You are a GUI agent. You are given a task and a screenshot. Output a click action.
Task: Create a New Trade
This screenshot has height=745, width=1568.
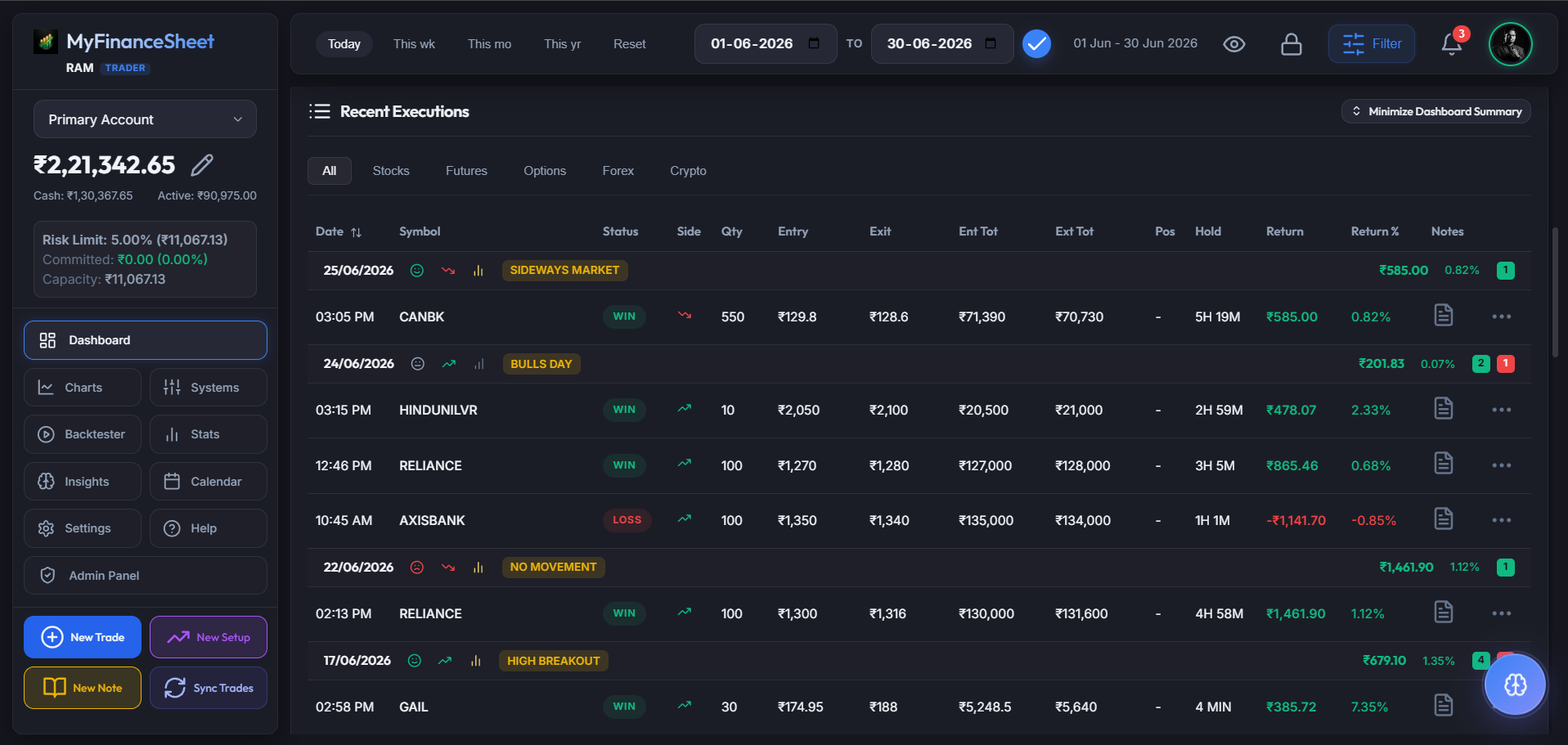tap(83, 637)
